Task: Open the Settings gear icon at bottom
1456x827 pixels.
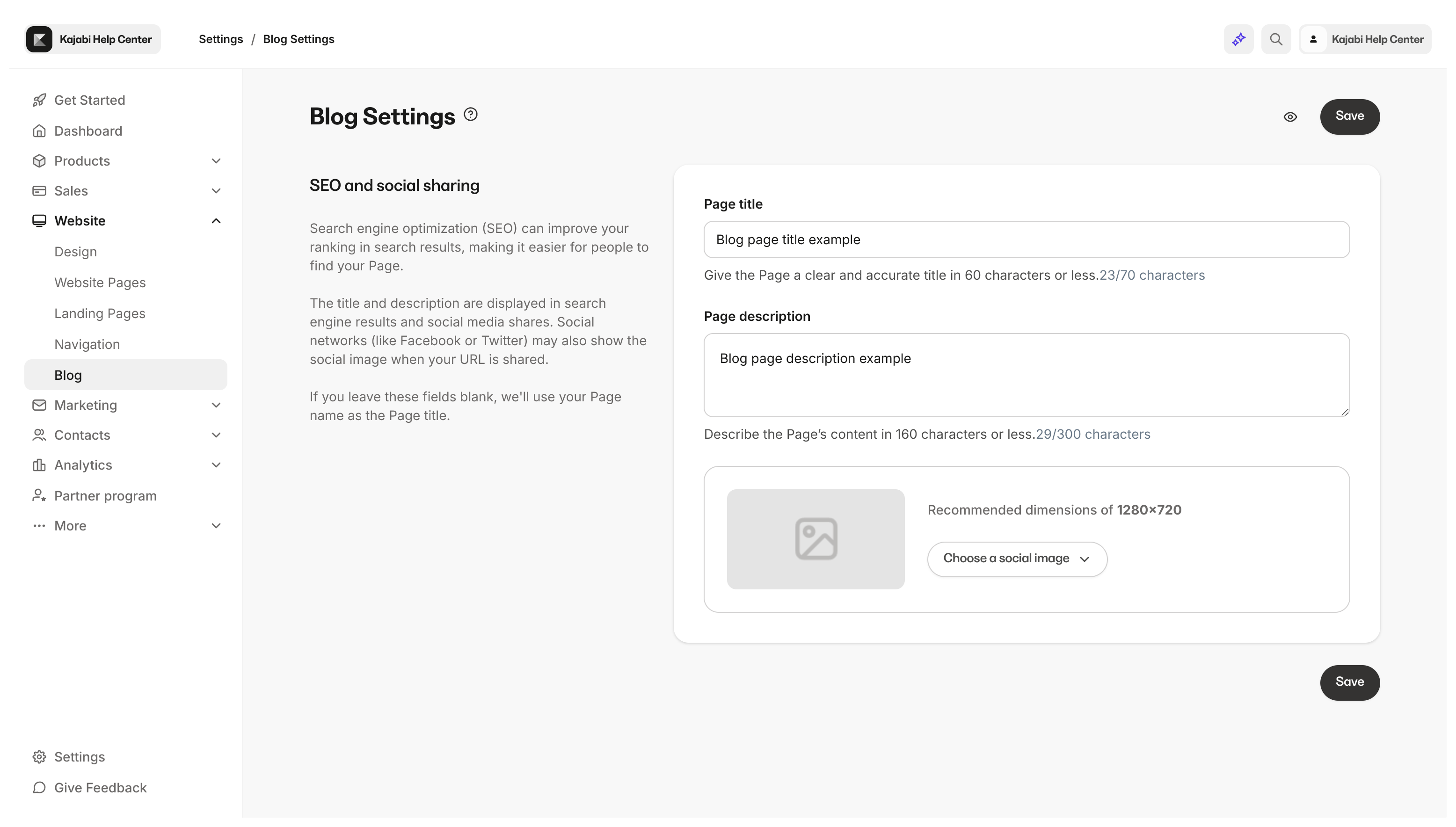Action: tap(39, 756)
